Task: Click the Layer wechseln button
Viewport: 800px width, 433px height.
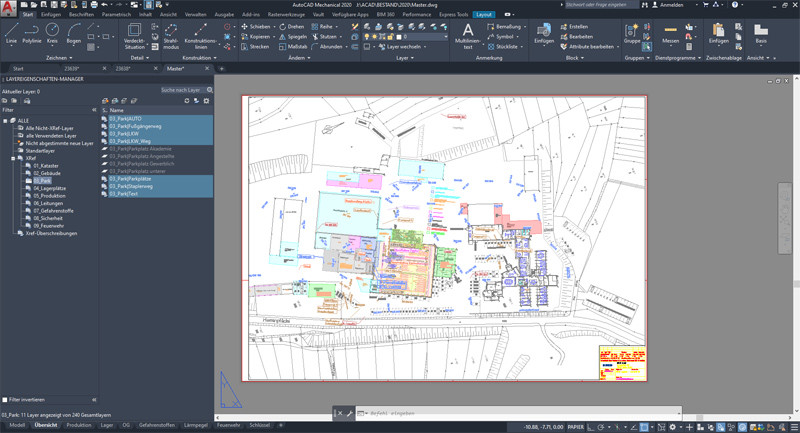Action: coord(402,46)
